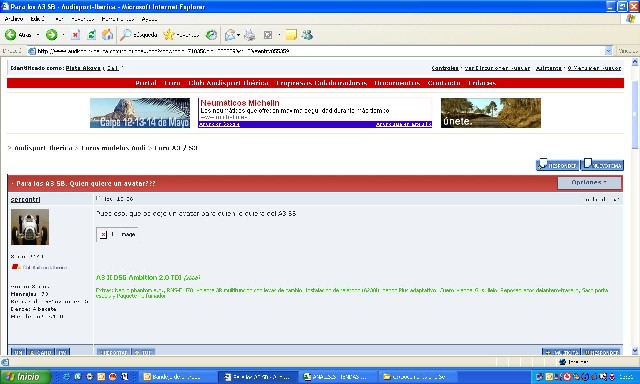Open the Mail icon dropdown arrow
Viewport: 640px width, 384px height.
point(238,35)
